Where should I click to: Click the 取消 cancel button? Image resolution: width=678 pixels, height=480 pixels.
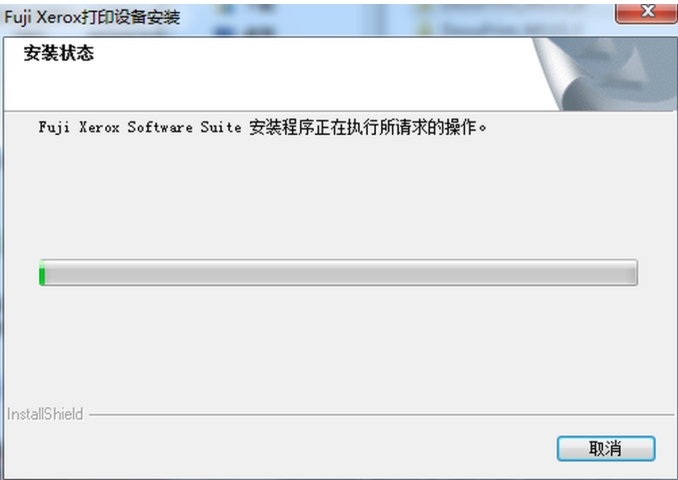click(x=606, y=448)
